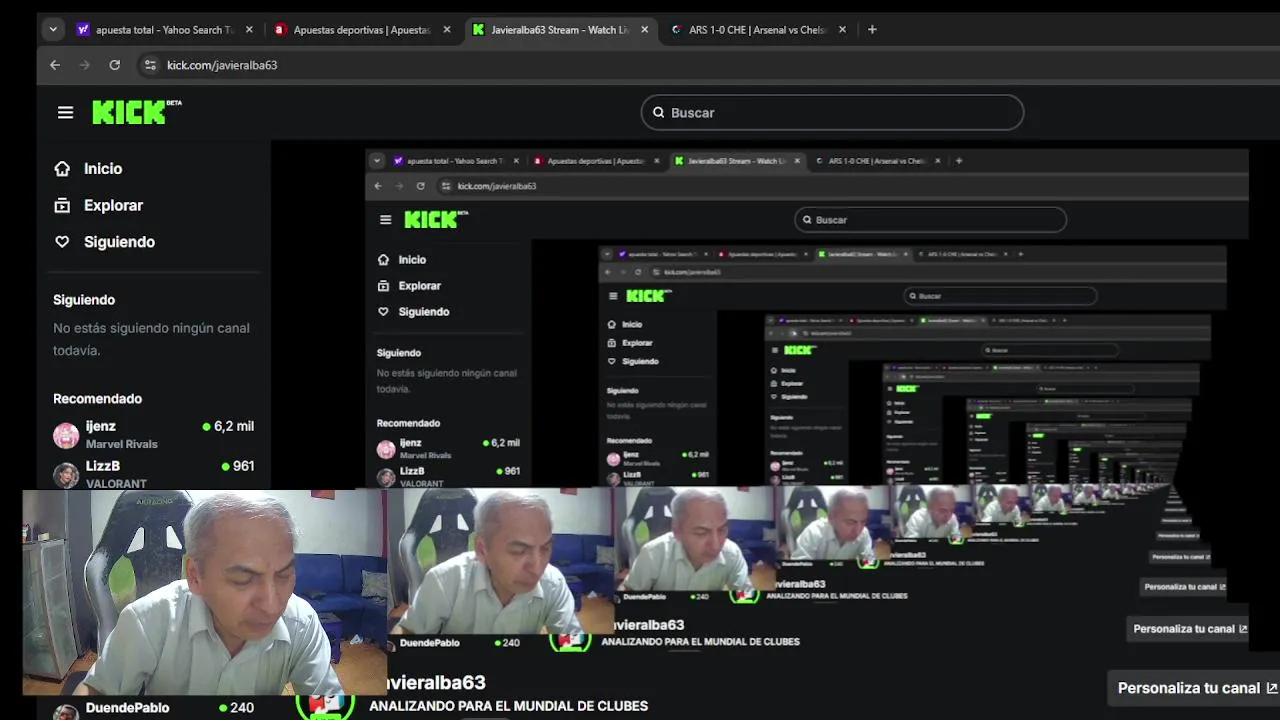
Task: Toggle the Kick sidebar hamburger menu
Action: [x=65, y=113]
